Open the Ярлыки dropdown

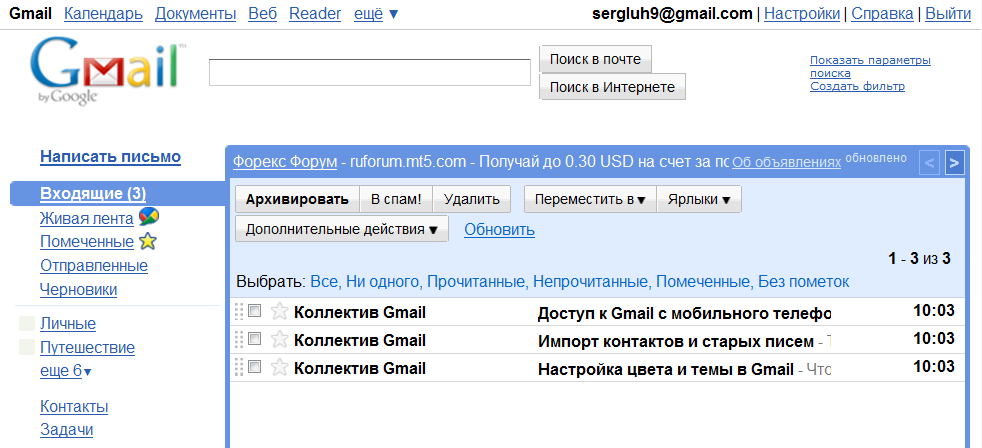(699, 199)
